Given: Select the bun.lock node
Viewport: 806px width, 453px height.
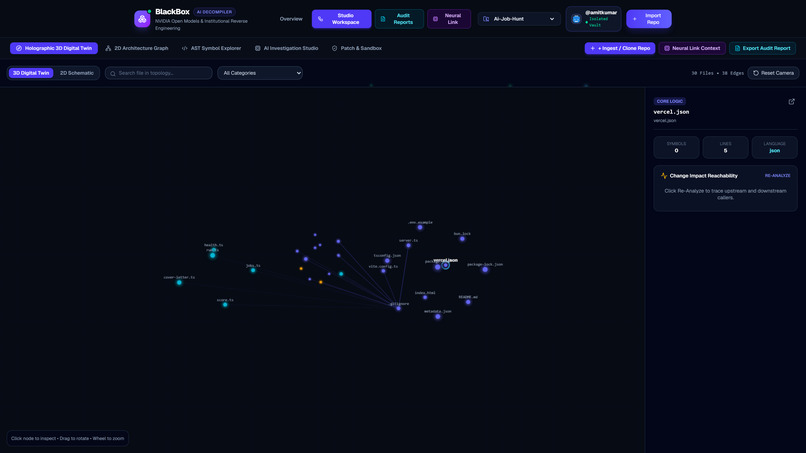Looking at the screenshot, I should tap(462, 239).
